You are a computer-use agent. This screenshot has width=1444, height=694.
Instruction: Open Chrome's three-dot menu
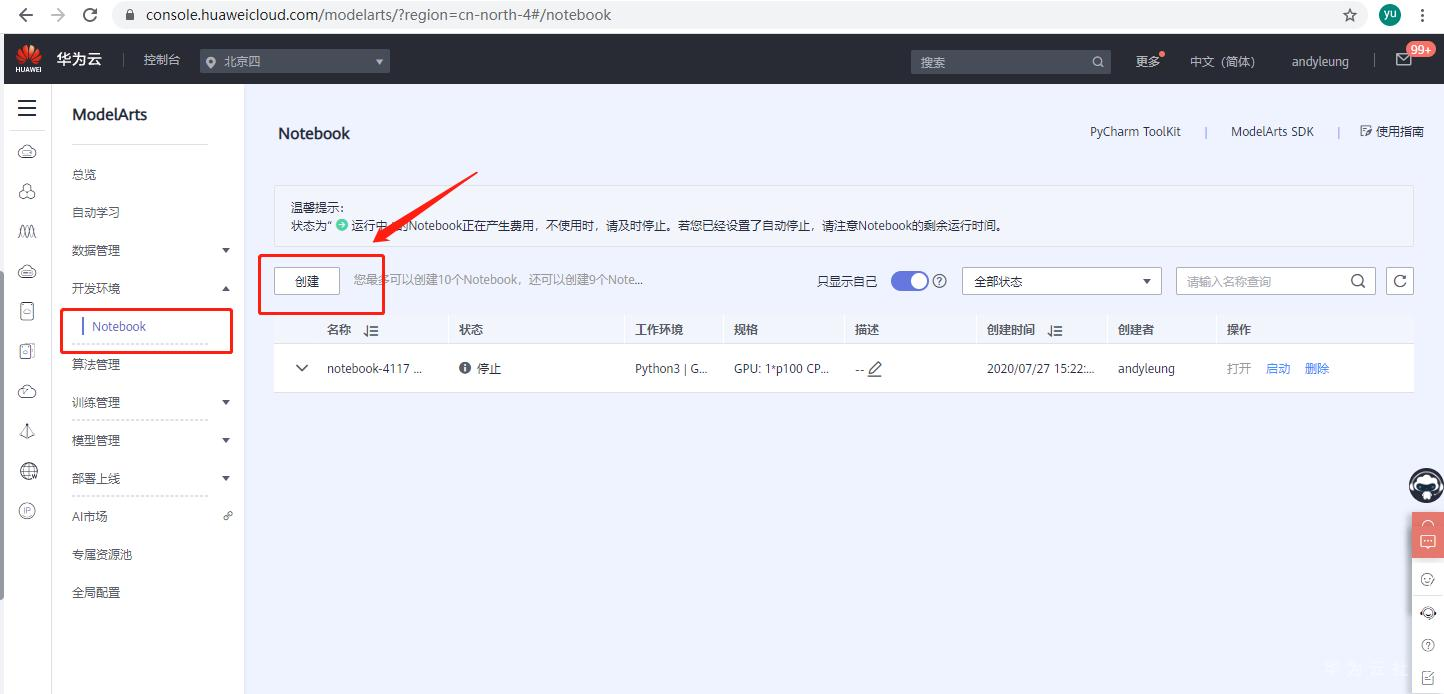click(1423, 15)
